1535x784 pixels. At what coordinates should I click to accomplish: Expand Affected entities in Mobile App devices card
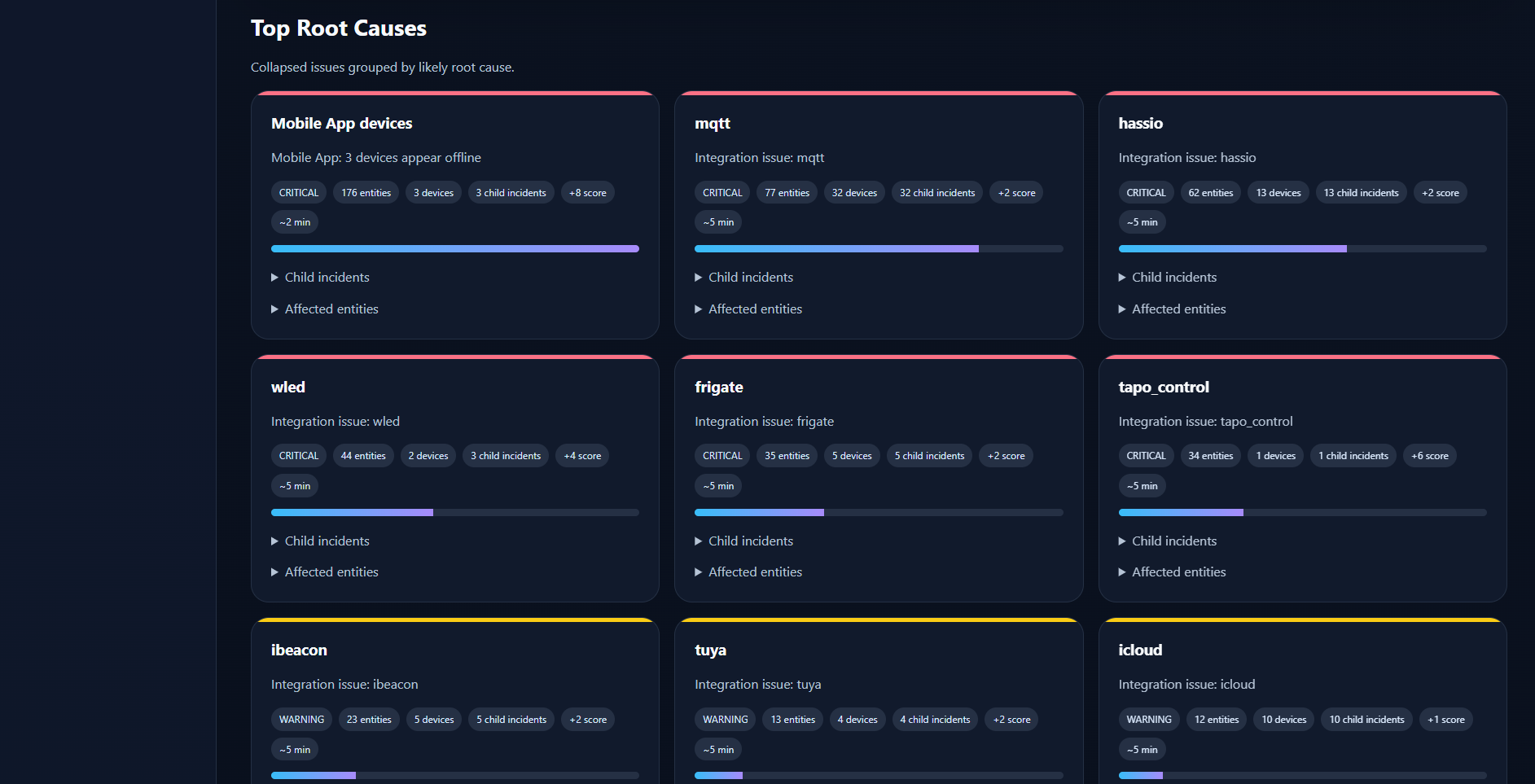click(325, 309)
